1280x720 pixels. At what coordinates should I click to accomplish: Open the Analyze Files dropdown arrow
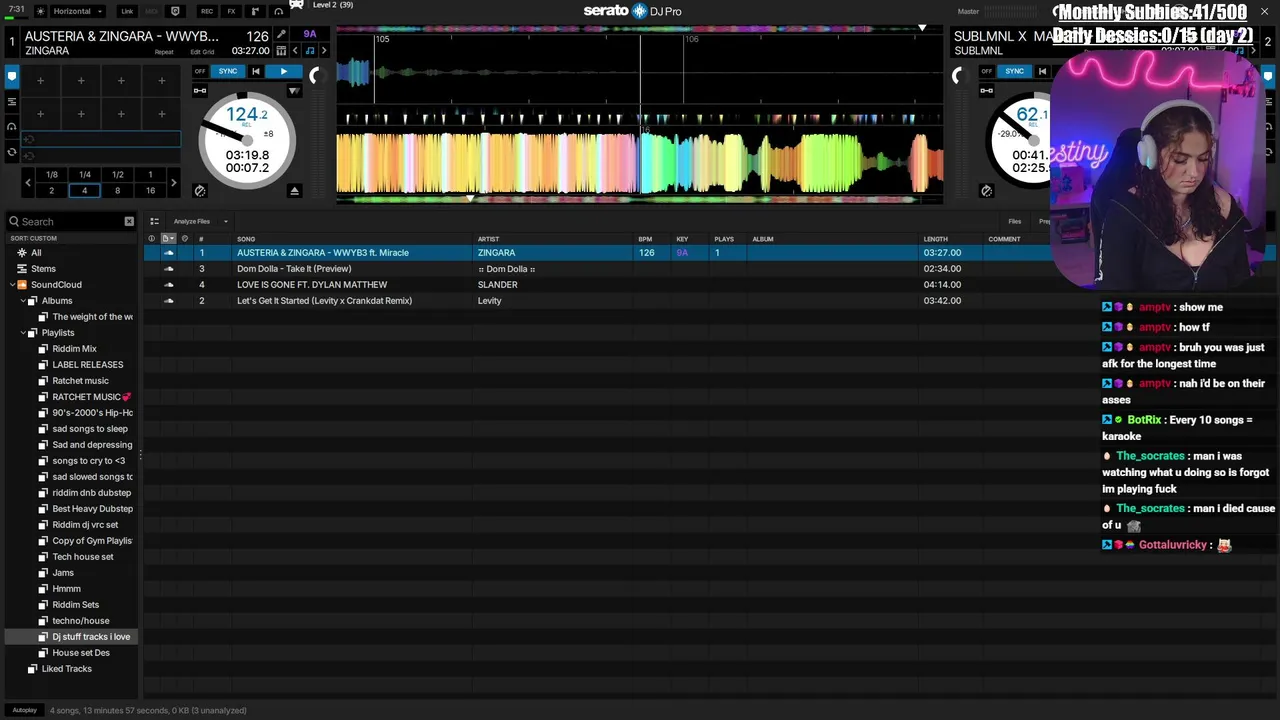[x=226, y=221]
